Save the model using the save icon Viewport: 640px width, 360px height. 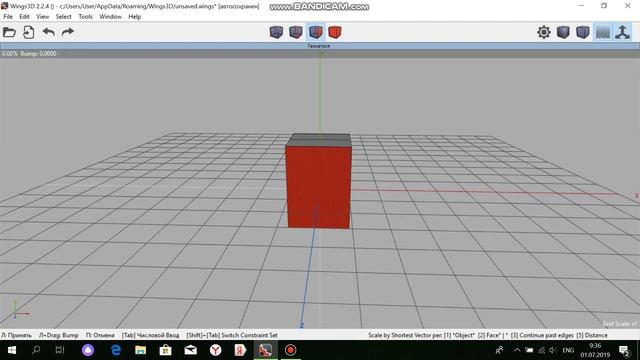coord(29,32)
